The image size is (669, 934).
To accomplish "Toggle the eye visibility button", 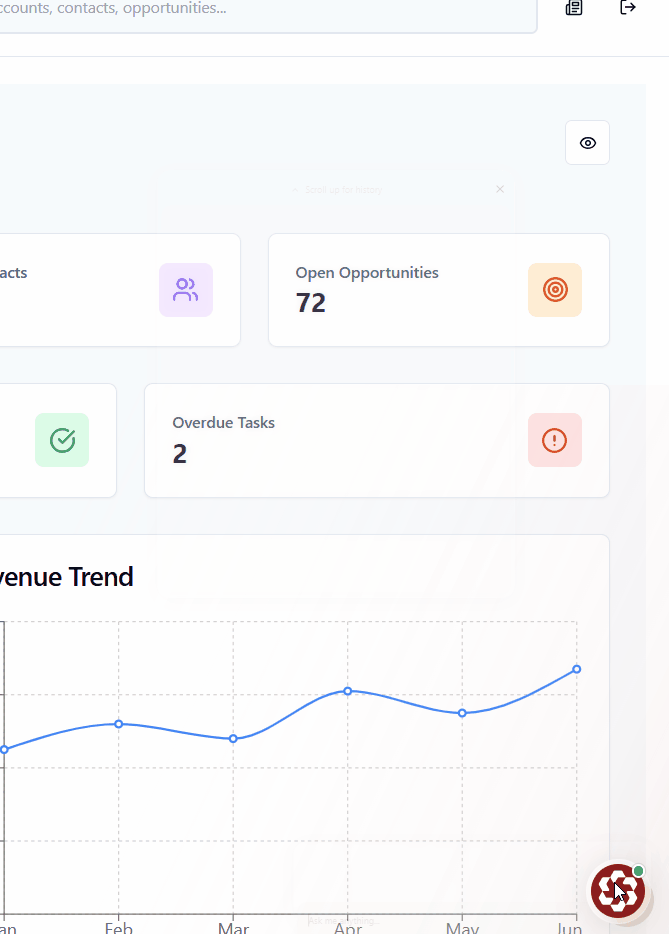I will pyautogui.click(x=587, y=143).
